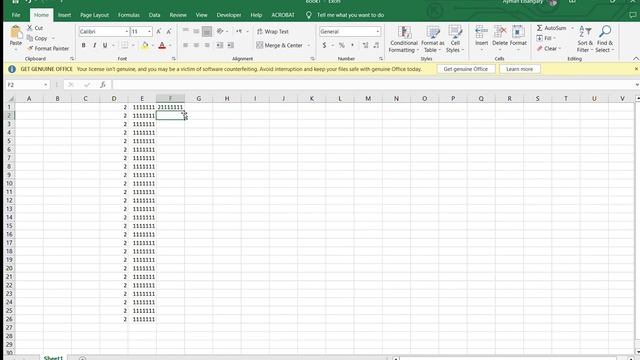Expand the Name Box dropdown arrow
Screen dimensions: 640x360
(45, 84)
